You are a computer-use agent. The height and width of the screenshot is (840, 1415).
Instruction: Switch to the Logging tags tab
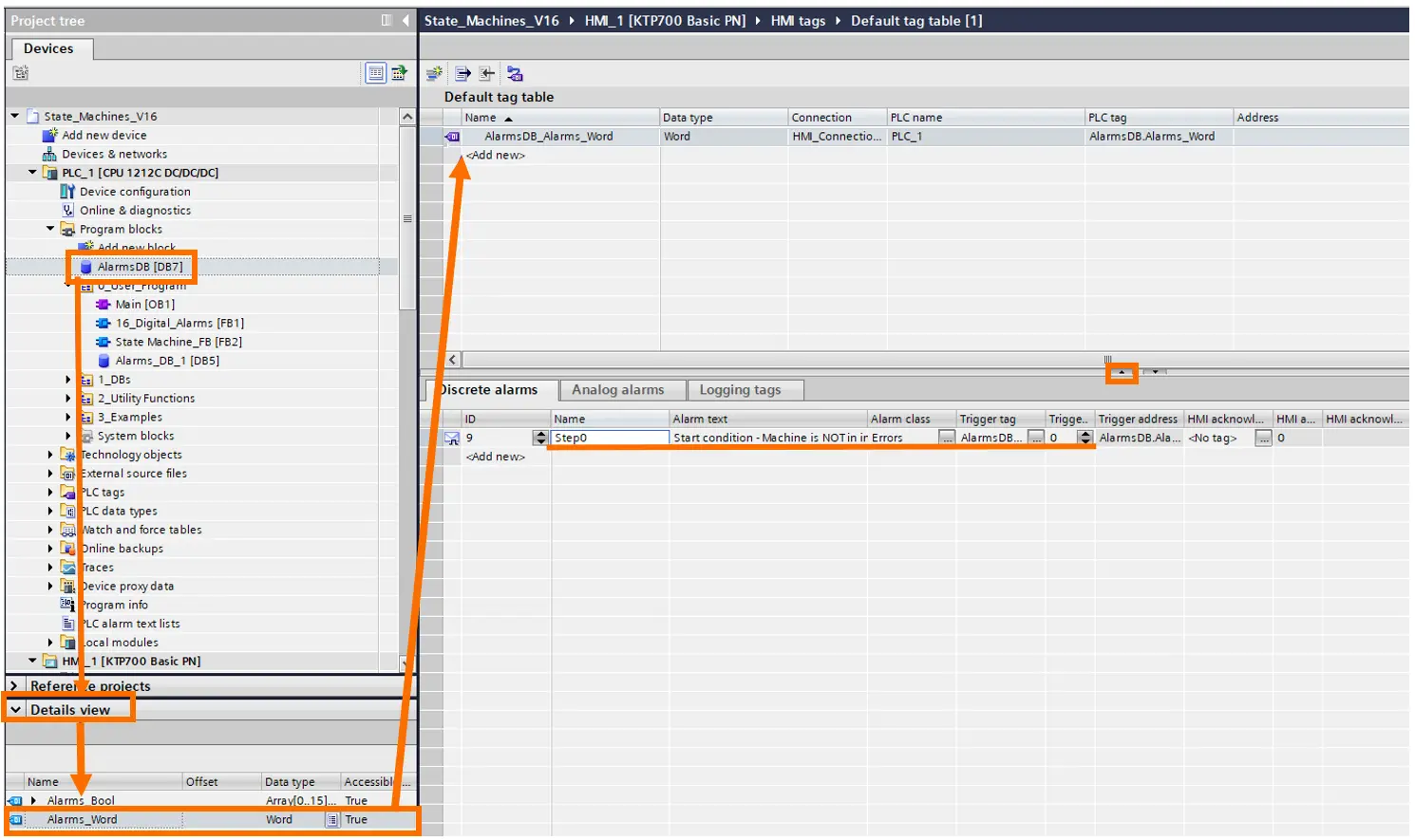pos(740,390)
